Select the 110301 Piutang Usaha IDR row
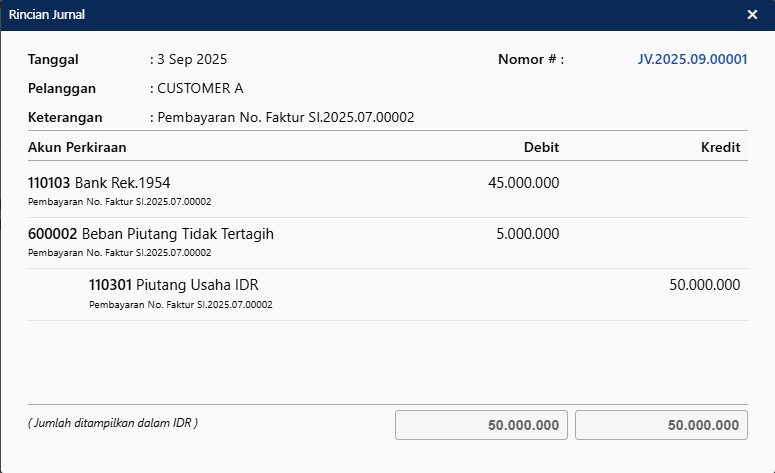 pos(174,285)
